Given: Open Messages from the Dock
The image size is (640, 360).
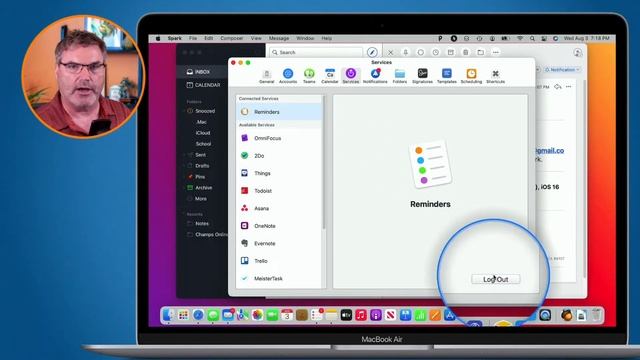Looking at the screenshot, I should click(213, 315).
